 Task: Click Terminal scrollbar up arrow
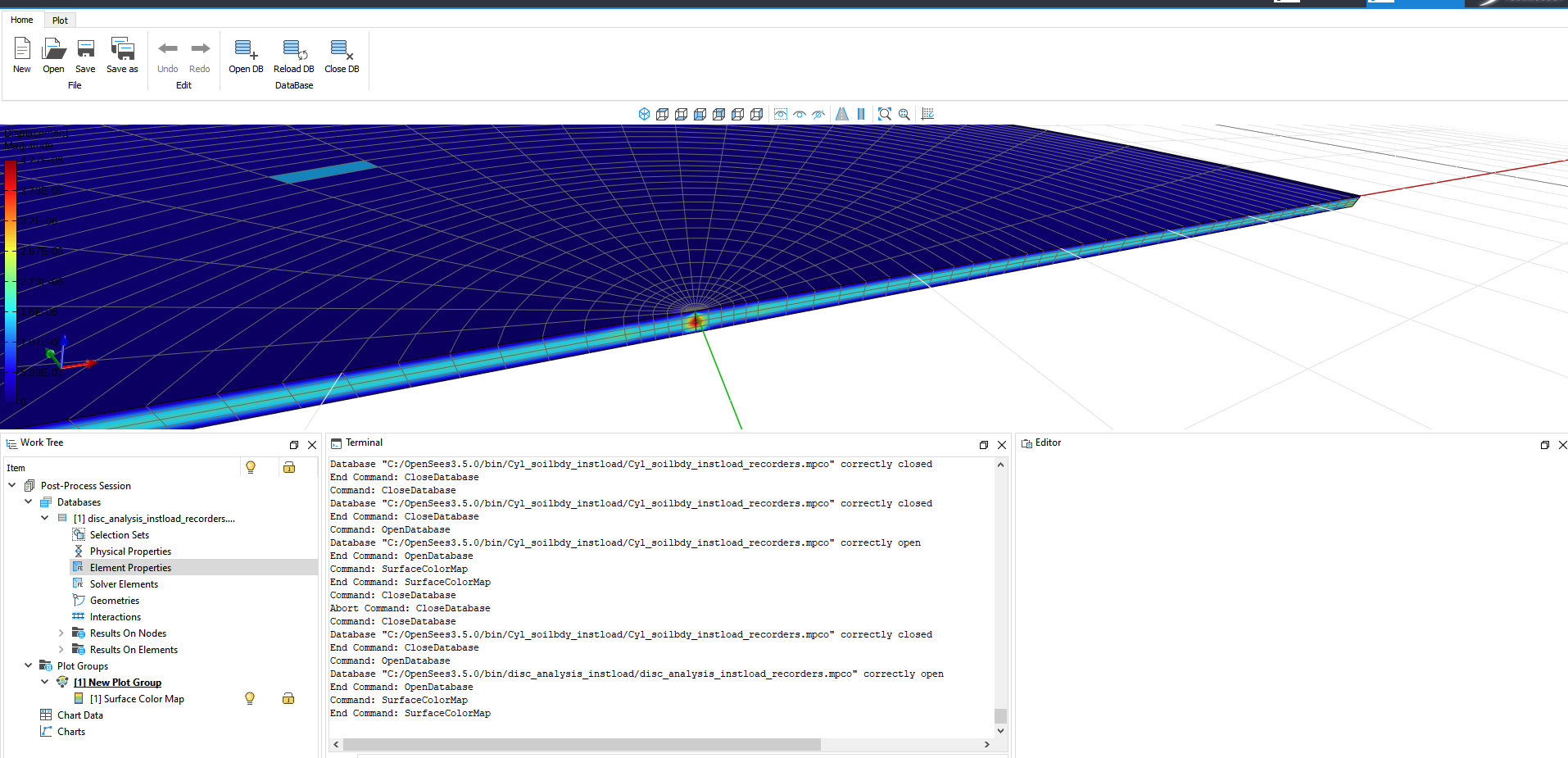click(1000, 465)
